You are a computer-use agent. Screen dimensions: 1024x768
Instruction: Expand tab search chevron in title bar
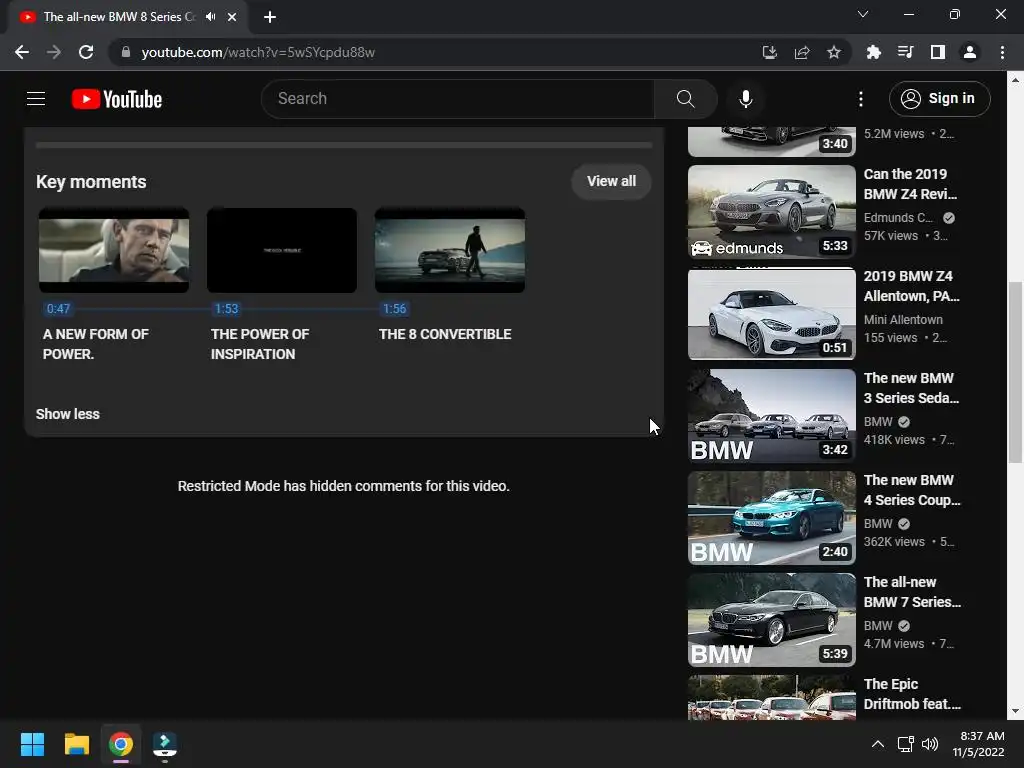(863, 14)
